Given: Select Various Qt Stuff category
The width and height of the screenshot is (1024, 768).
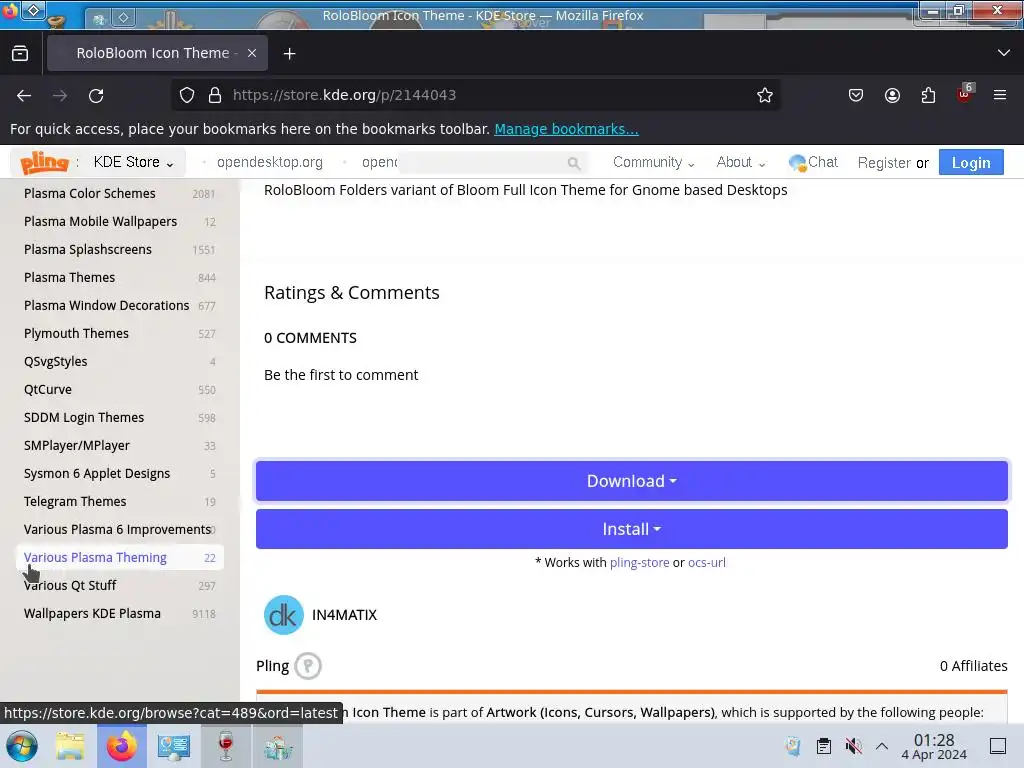Looking at the screenshot, I should pyautogui.click(x=120, y=586).
